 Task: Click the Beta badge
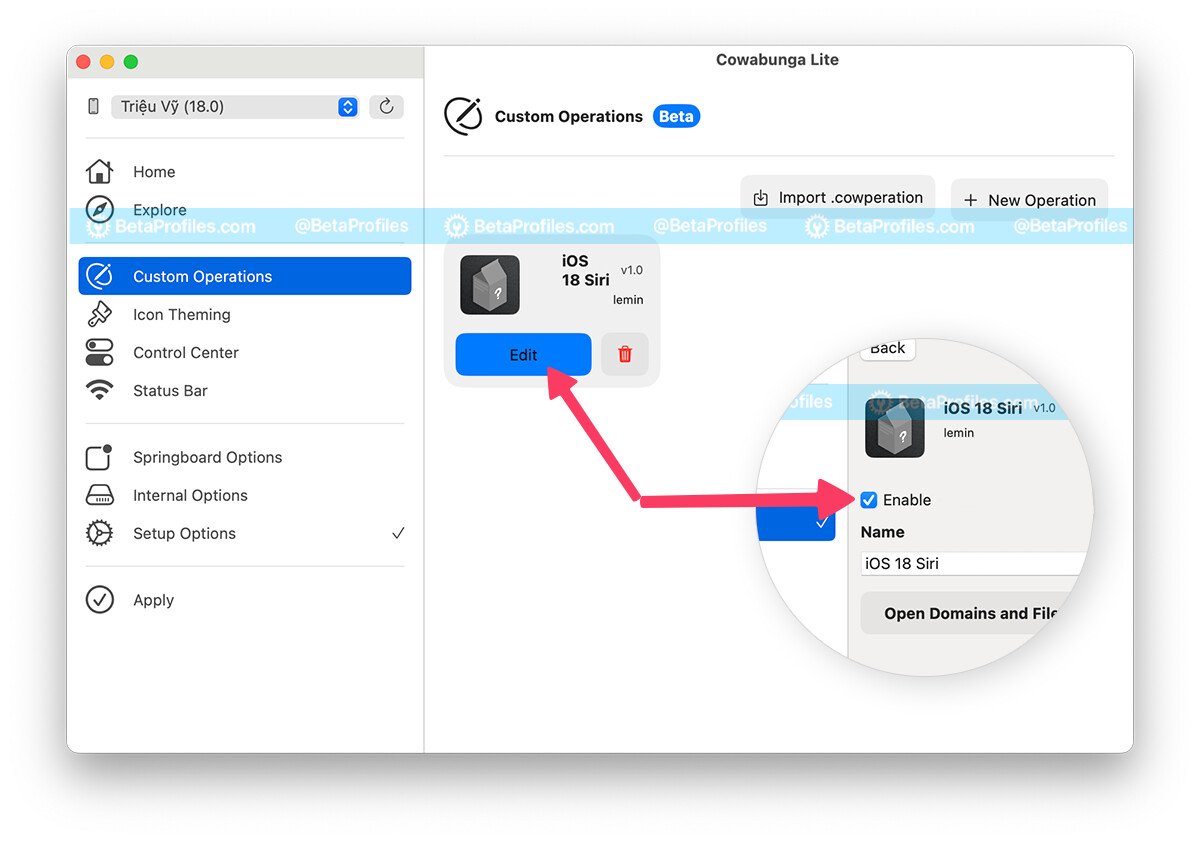coord(676,116)
